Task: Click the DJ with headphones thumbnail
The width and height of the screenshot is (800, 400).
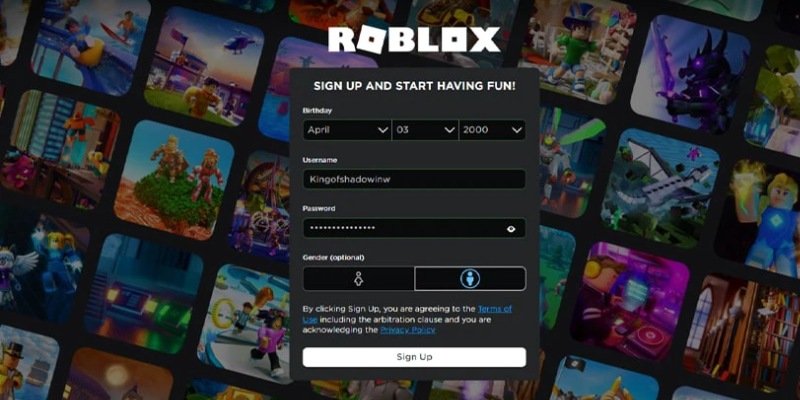Action: click(630, 302)
